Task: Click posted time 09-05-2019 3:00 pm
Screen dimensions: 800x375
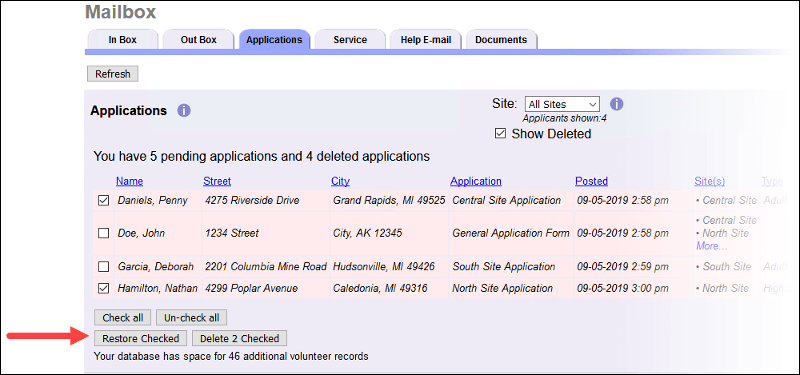Action: [x=623, y=288]
